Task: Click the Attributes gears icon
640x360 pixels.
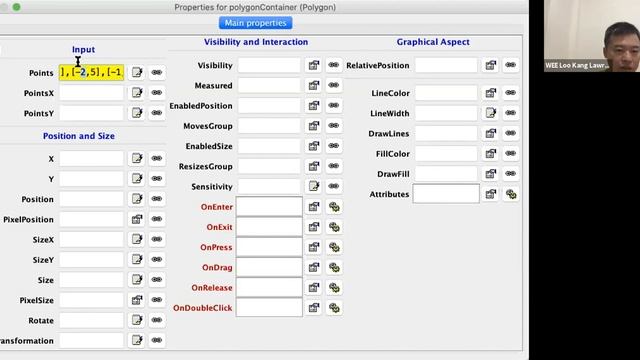Action: point(511,194)
